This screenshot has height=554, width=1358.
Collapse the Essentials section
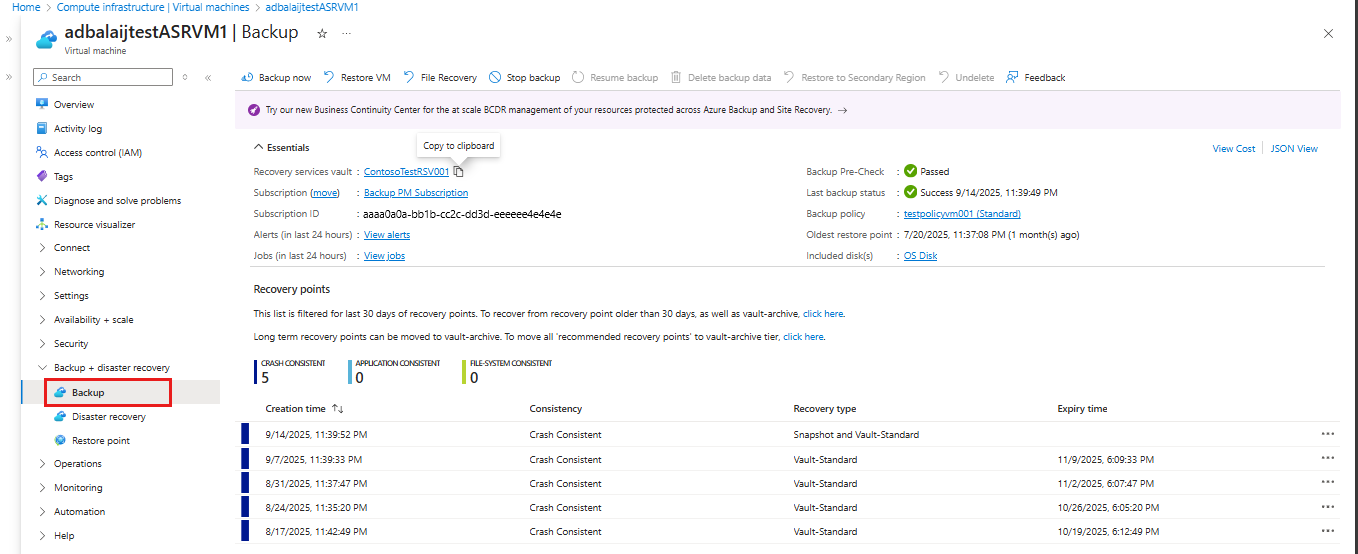click(259, 148)
